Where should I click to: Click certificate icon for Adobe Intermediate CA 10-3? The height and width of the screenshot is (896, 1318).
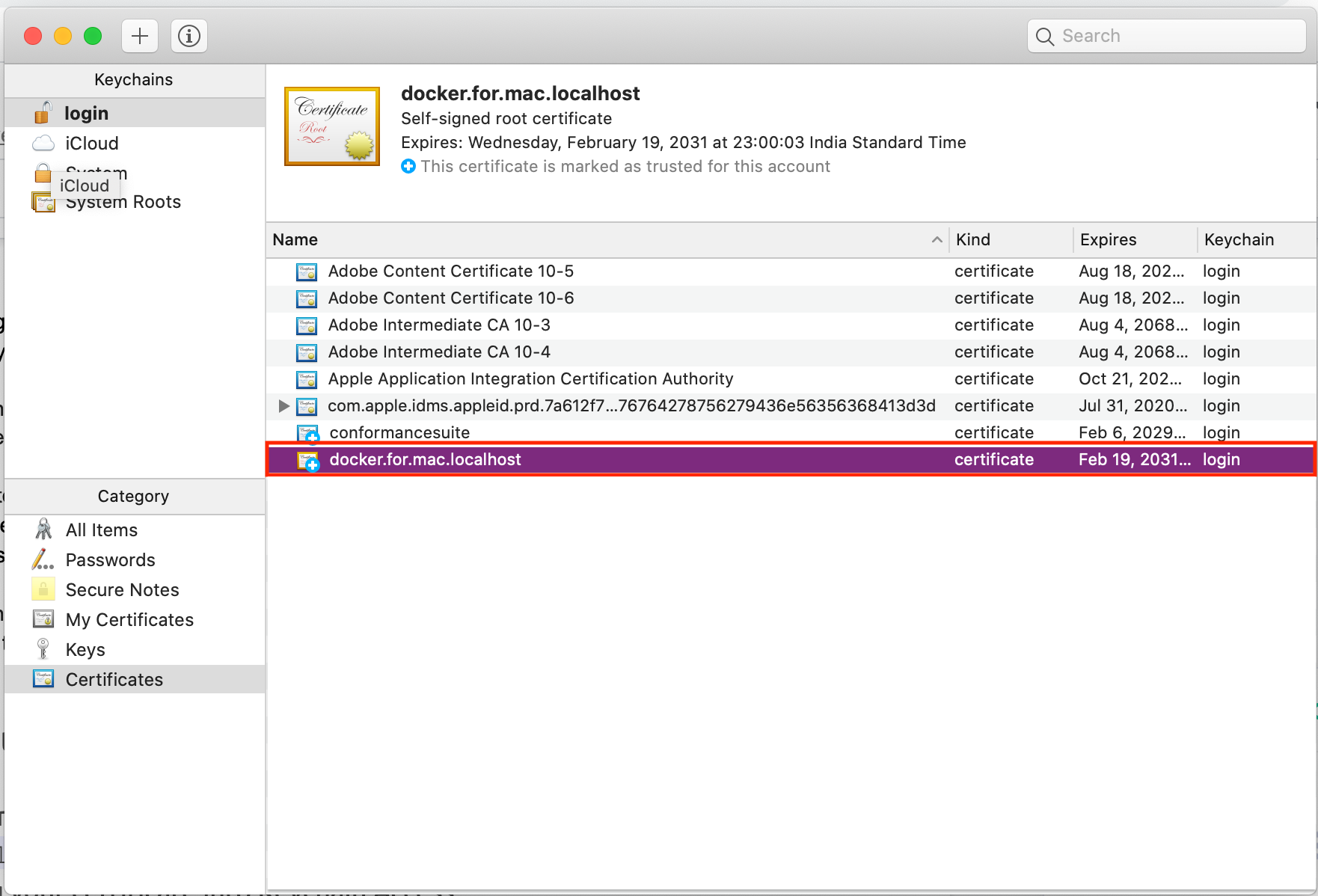coord(307,325)
